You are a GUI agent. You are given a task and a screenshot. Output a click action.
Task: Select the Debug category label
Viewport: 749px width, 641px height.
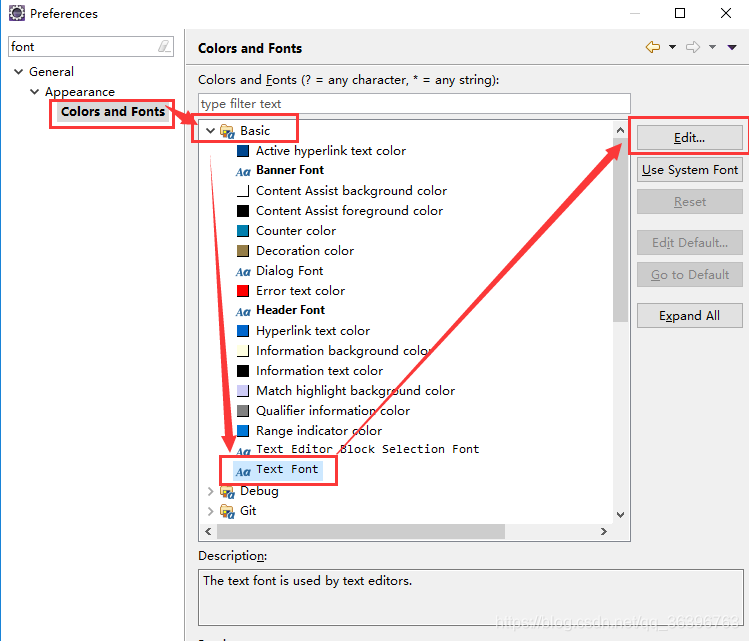tap(259, 491)
